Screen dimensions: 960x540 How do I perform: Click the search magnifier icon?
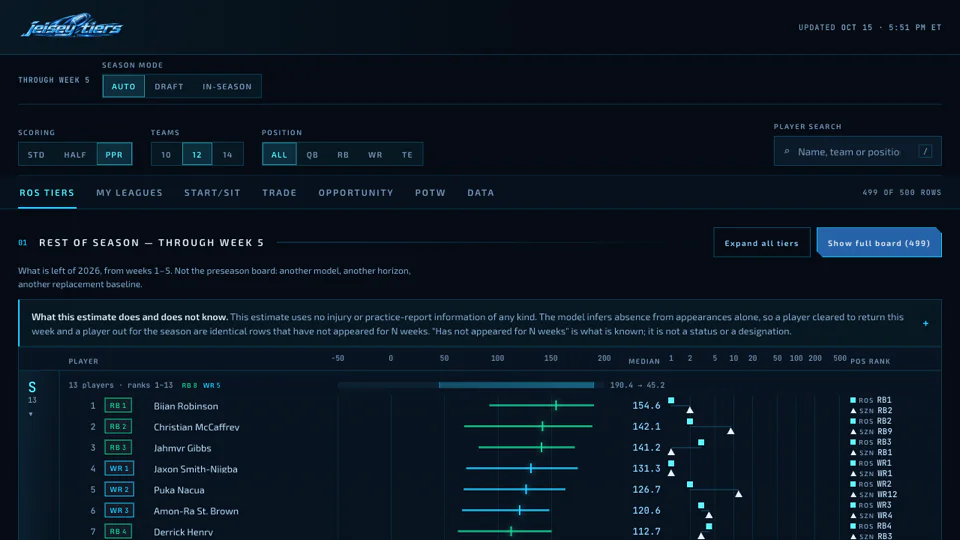787,152
